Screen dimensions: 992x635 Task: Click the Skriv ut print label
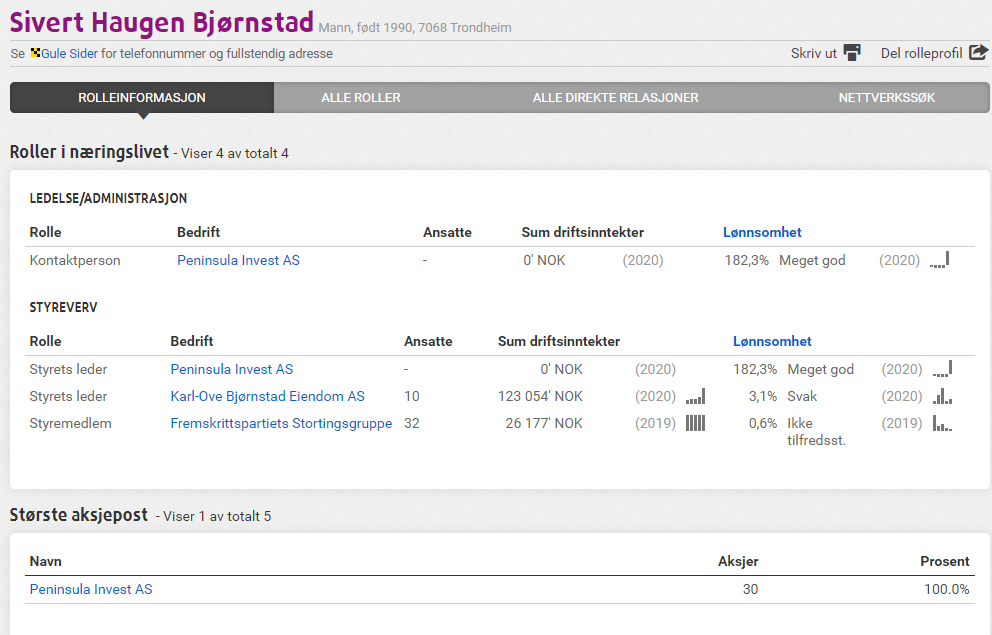point(814,53)
